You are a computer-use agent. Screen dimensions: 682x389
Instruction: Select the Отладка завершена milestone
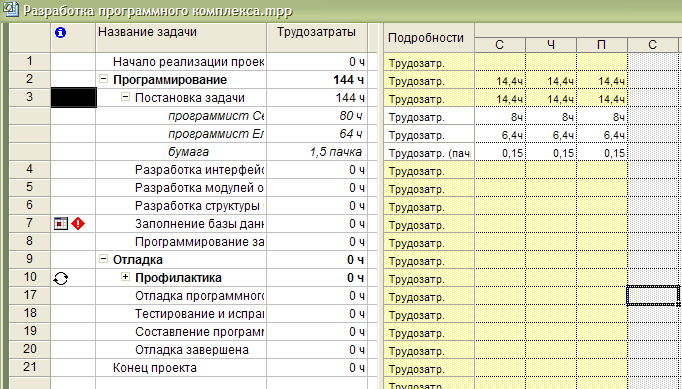pos(191,350)
